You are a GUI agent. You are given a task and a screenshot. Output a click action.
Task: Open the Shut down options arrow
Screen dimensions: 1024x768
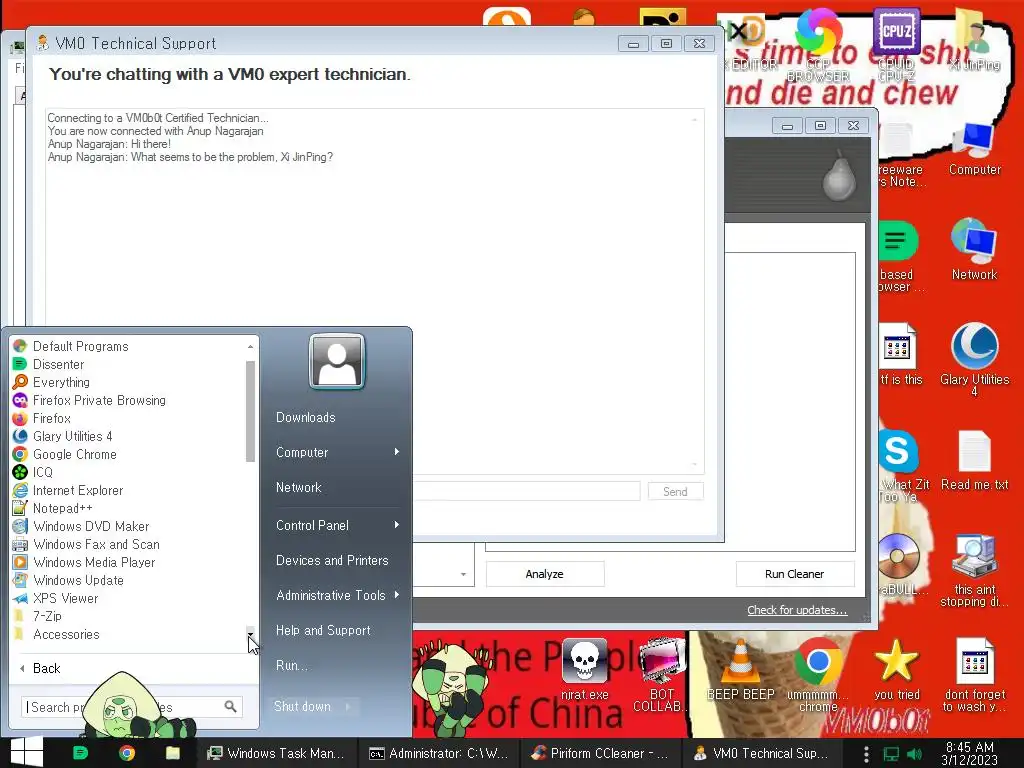pos(348,706)
